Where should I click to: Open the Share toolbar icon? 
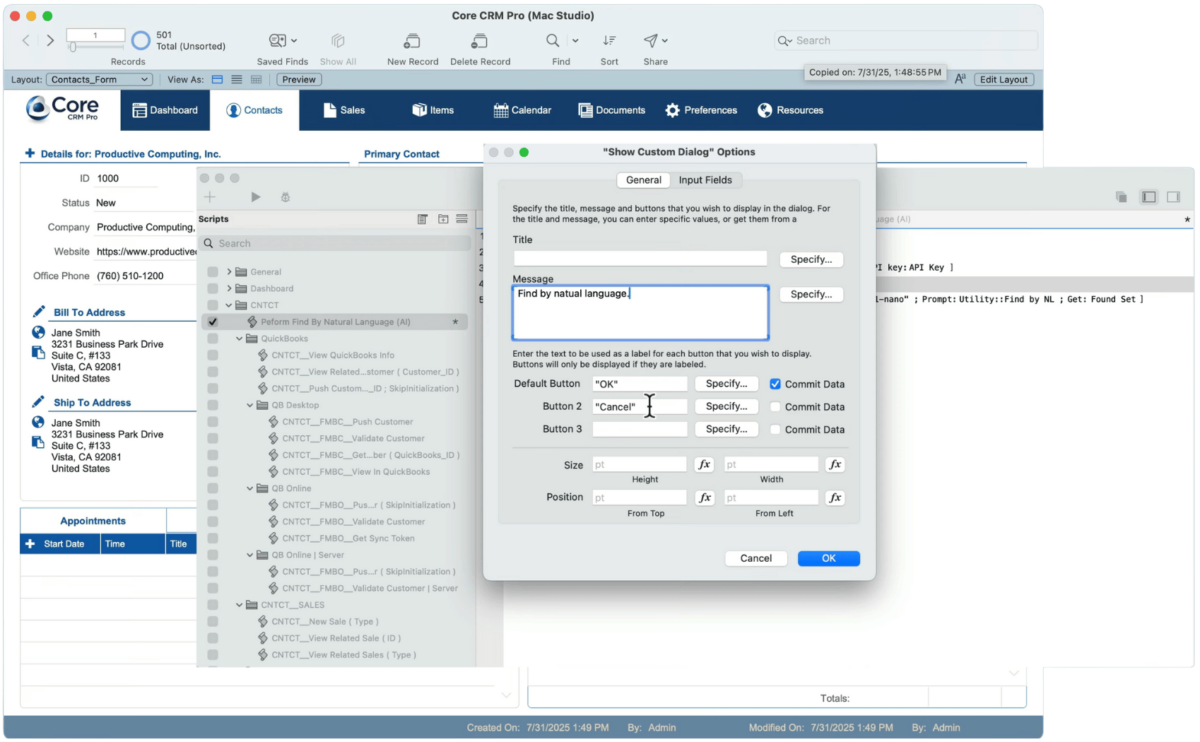click(651, 41)
